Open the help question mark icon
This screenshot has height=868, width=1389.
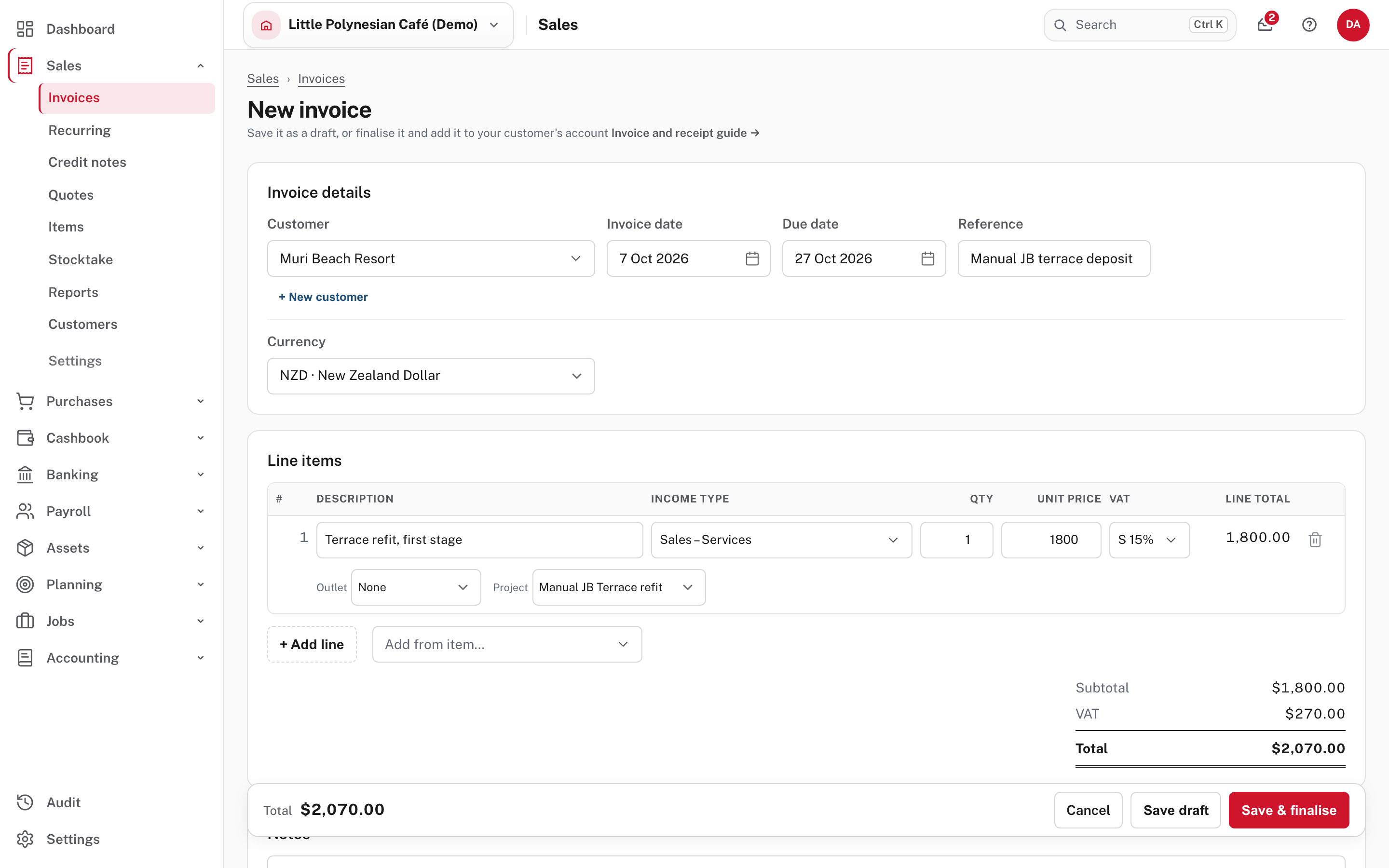tap(1309, 25)
